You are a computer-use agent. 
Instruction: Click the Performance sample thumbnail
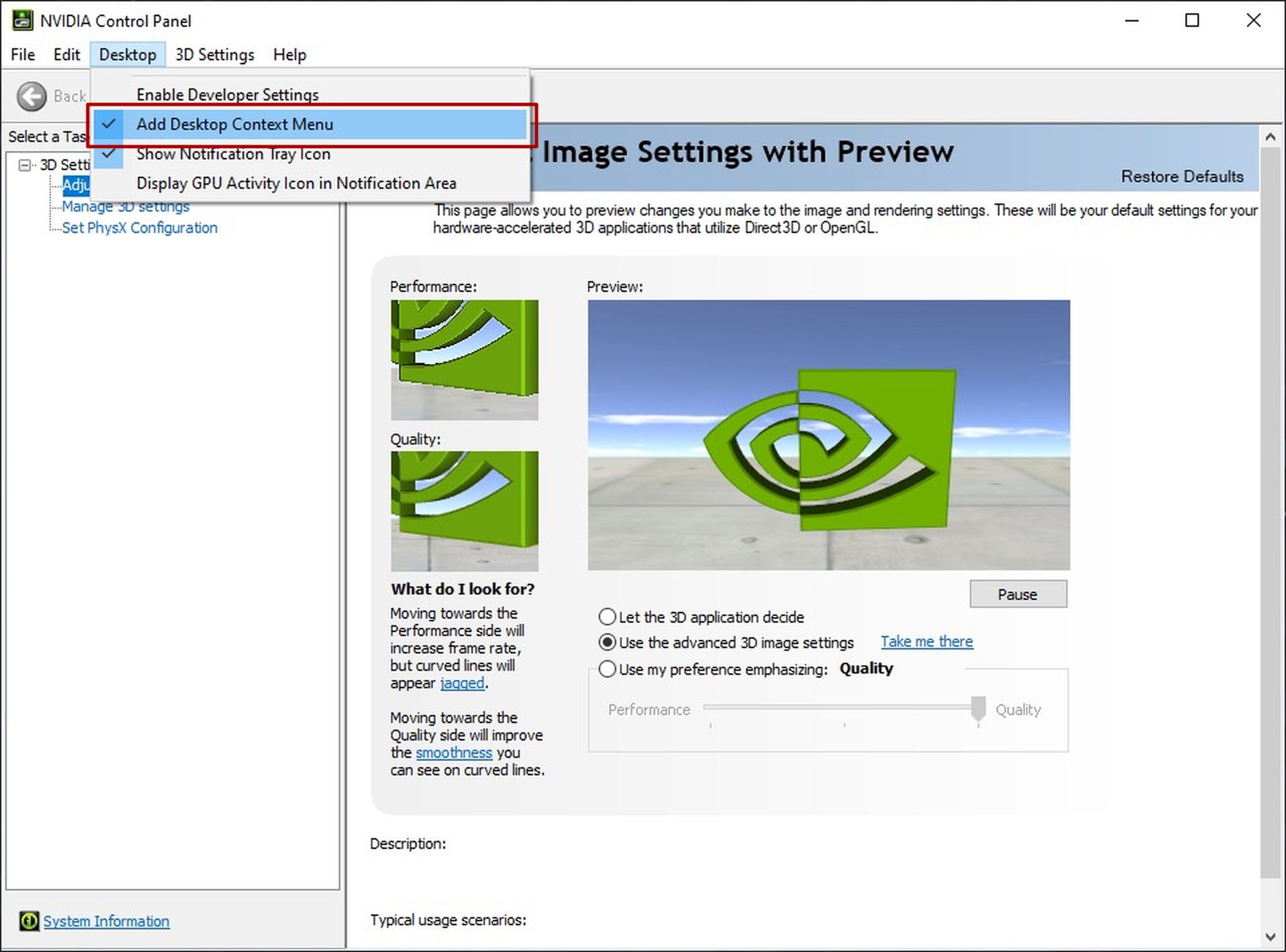tap(464, 360)
